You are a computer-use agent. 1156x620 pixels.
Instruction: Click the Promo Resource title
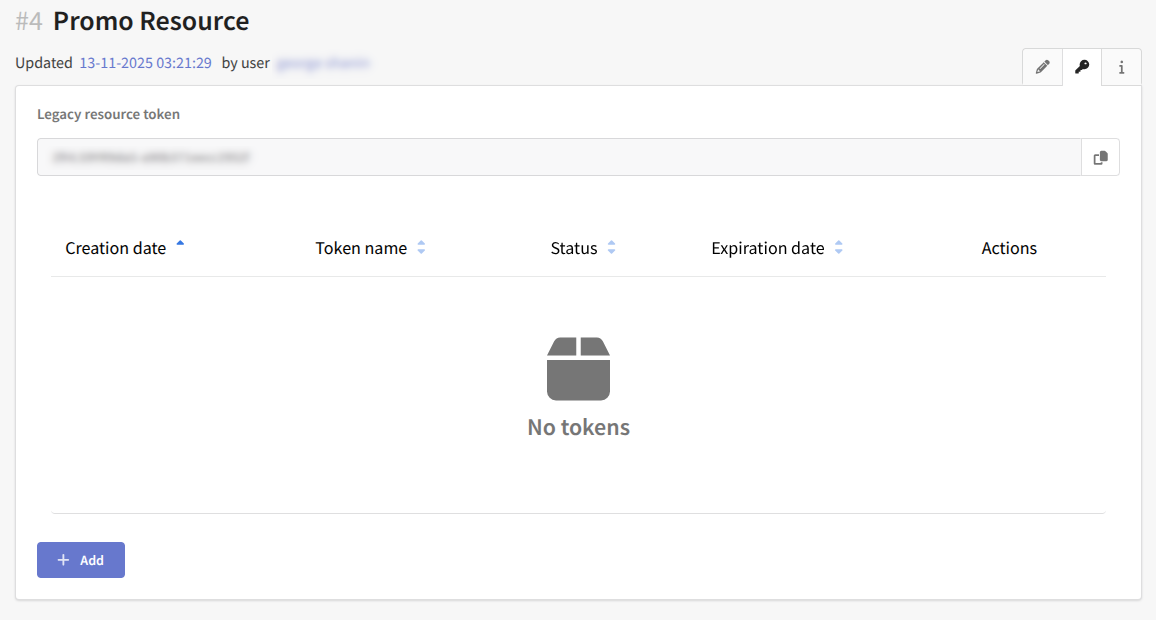[151, 20]
